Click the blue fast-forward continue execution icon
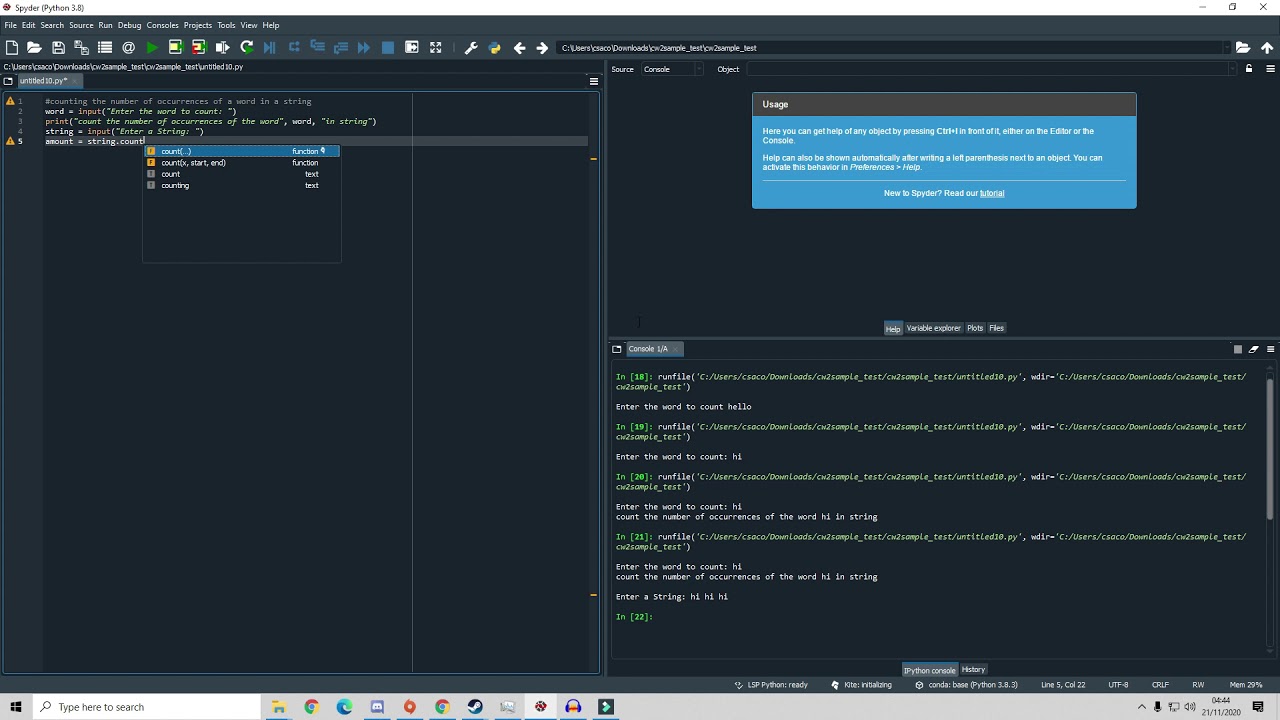Screen dimensions: 1280x720 pos(364,47)
